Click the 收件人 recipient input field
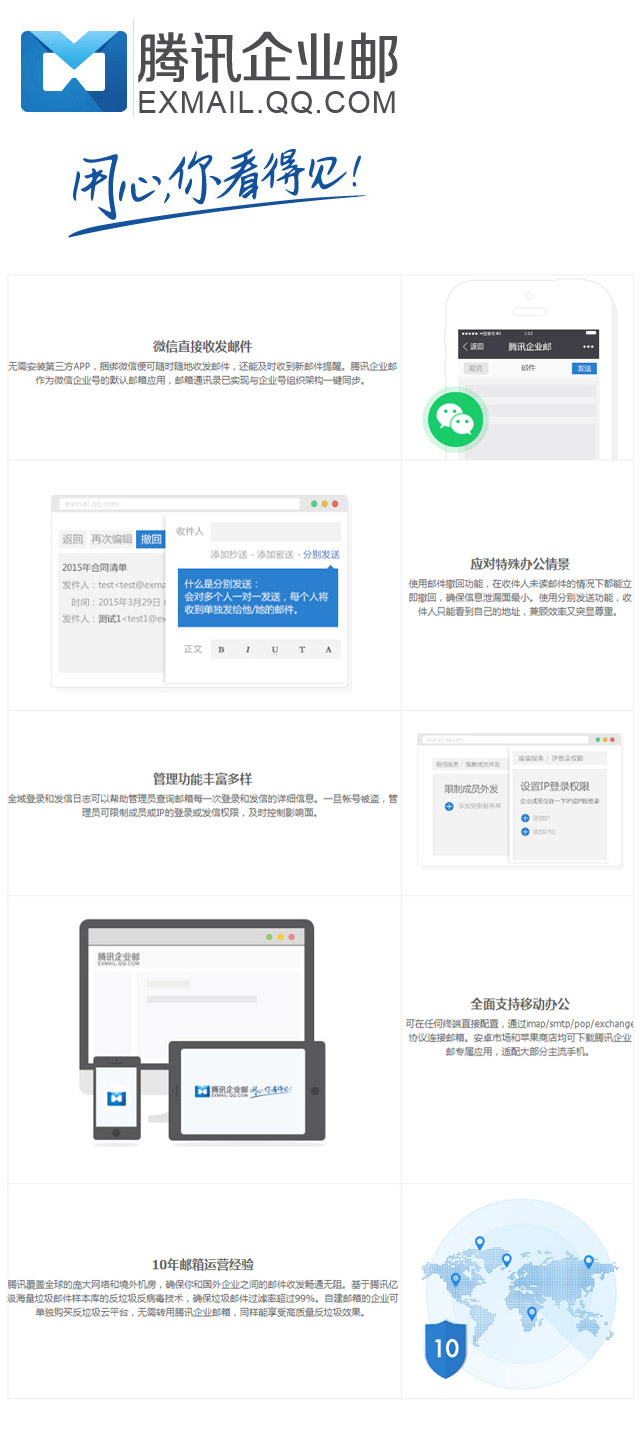Viewport: 640px width, 1429px height. (275, 532)
